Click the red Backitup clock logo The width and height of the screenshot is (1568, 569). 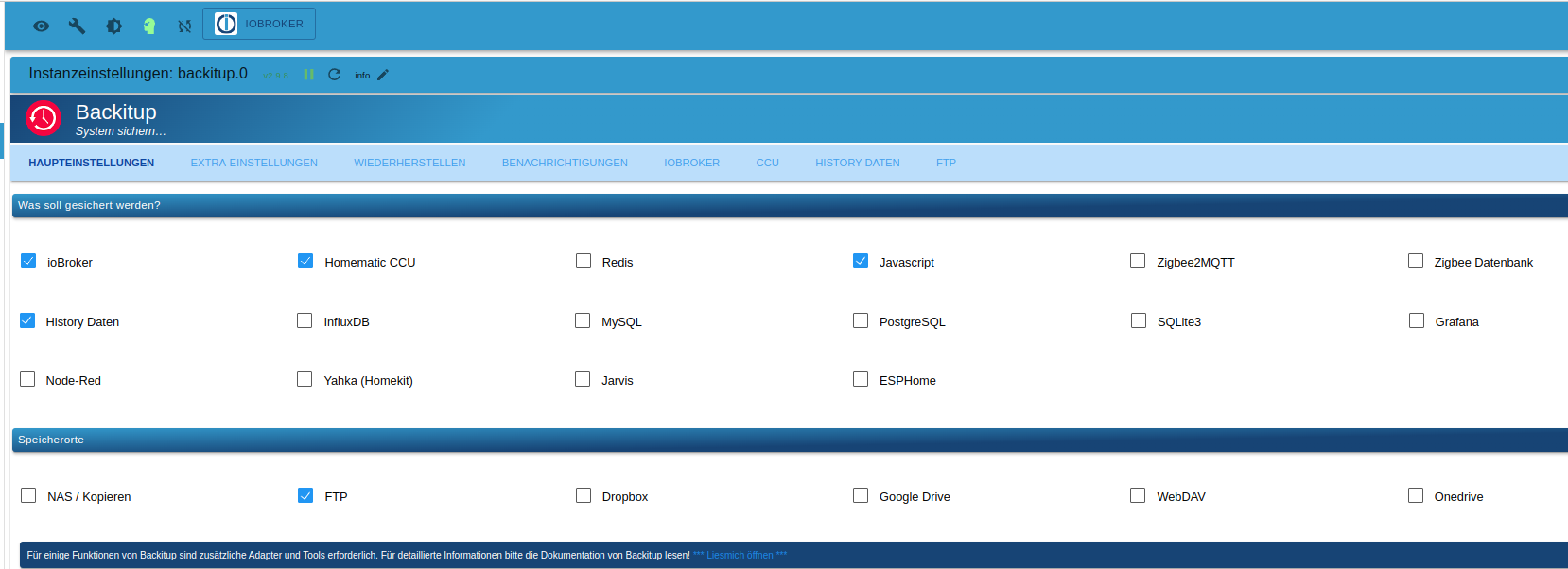[44, 118]
